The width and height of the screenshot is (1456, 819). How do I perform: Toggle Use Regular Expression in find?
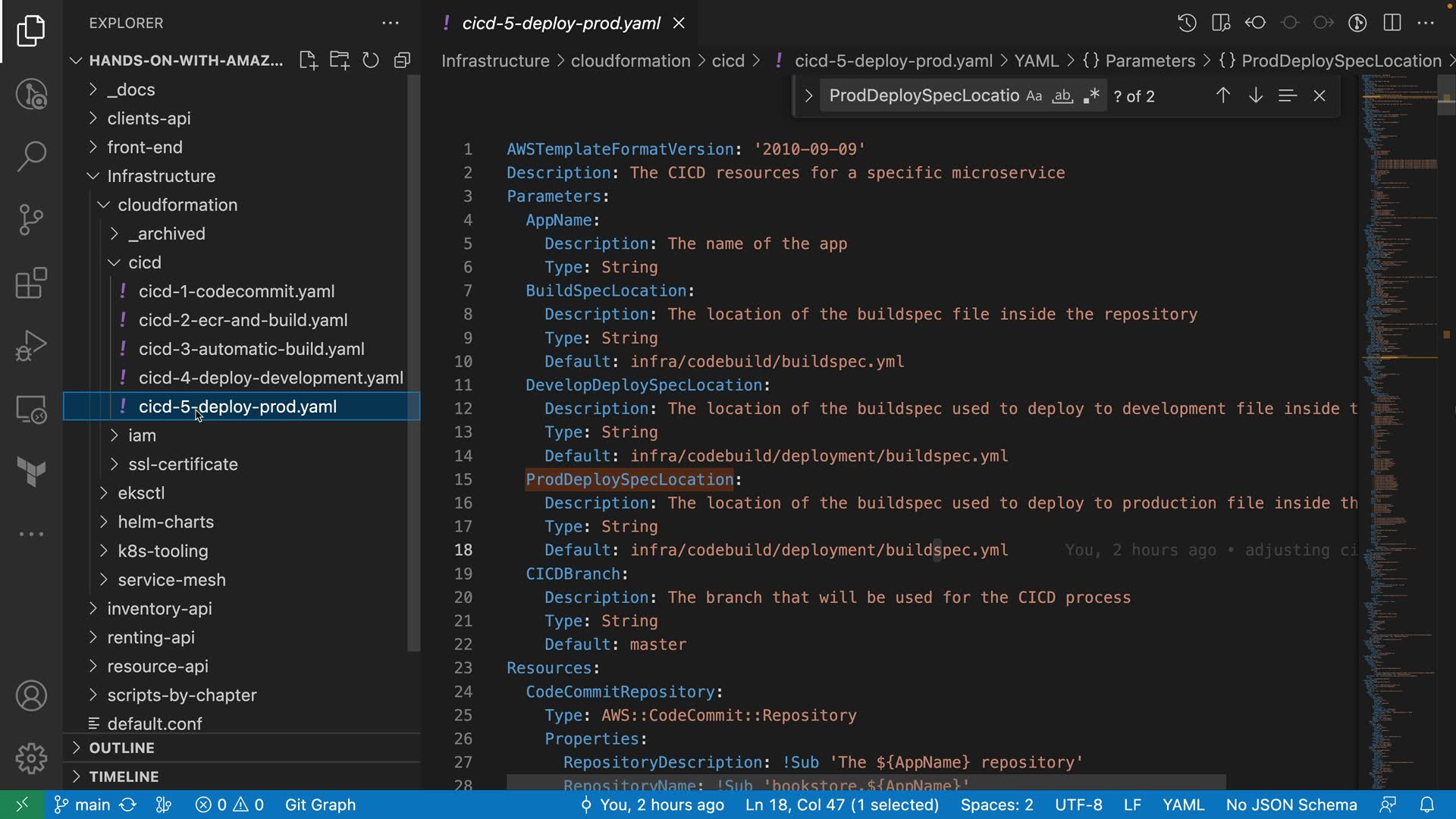(1091, 96)
